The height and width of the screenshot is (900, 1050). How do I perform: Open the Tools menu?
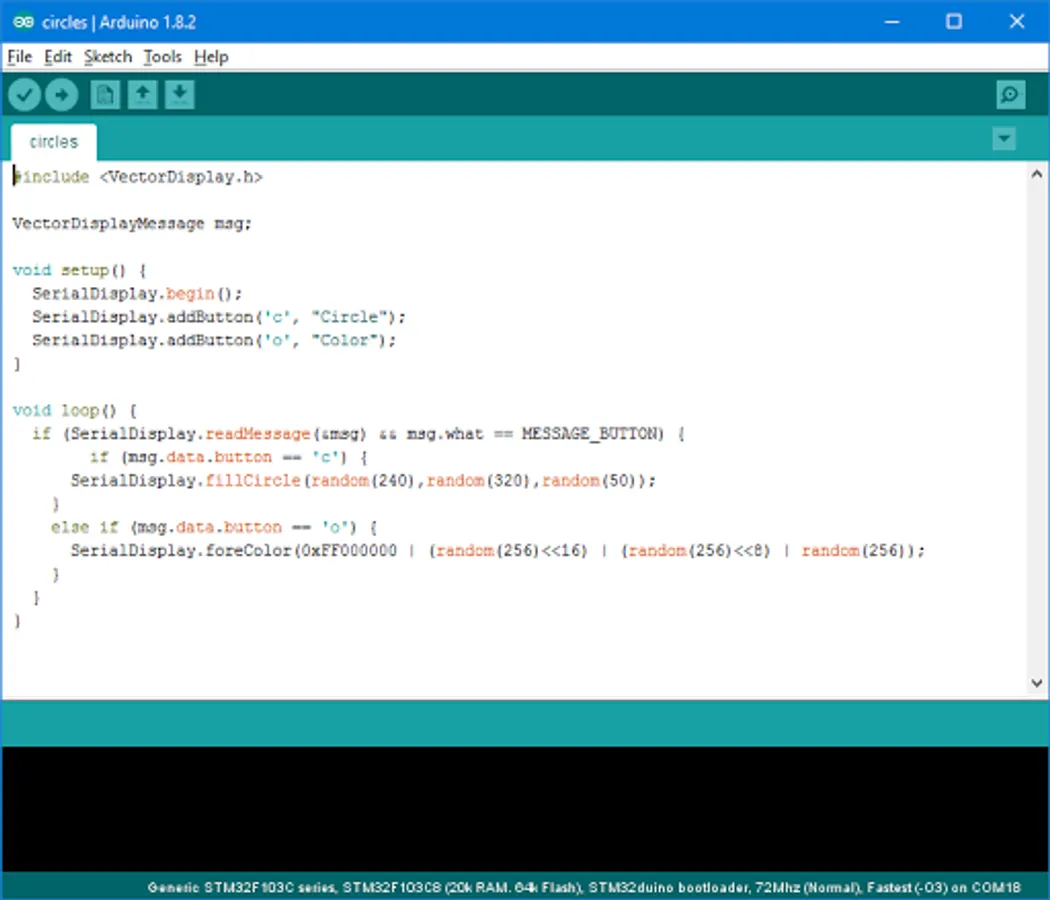point(163,57)
